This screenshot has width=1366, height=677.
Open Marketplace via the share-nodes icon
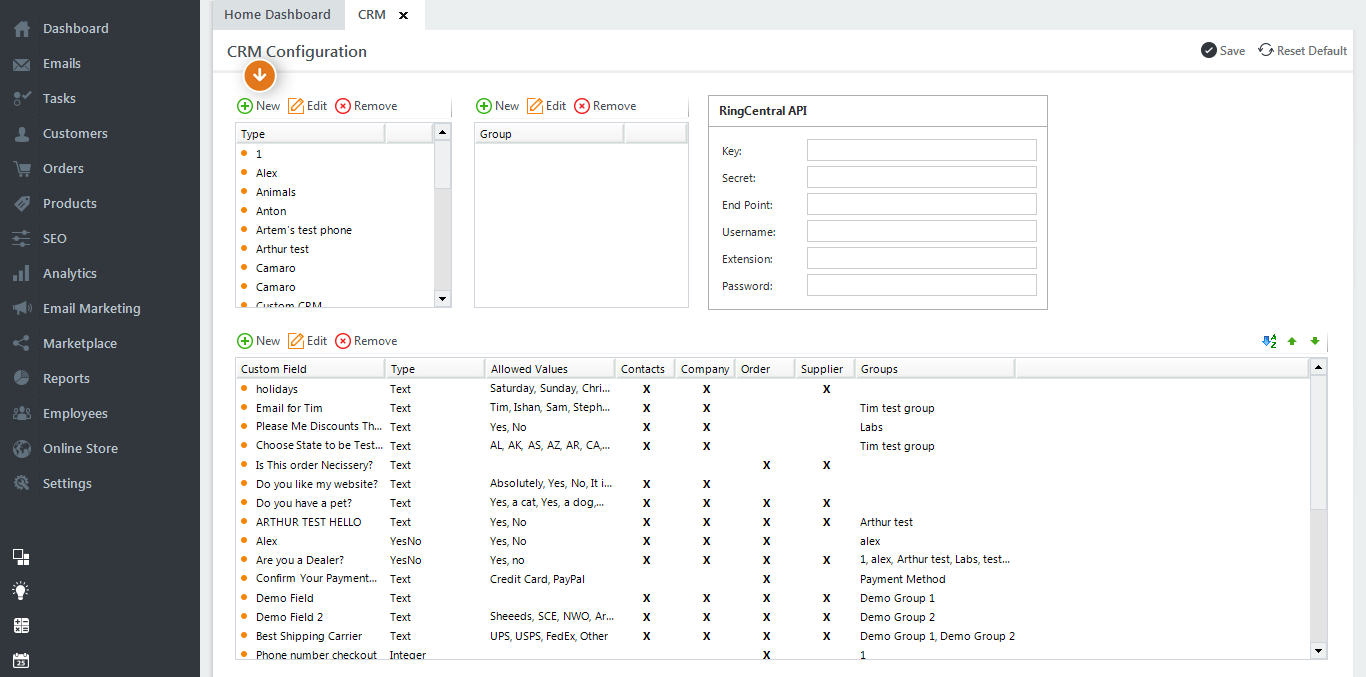(x=21, y=344)
